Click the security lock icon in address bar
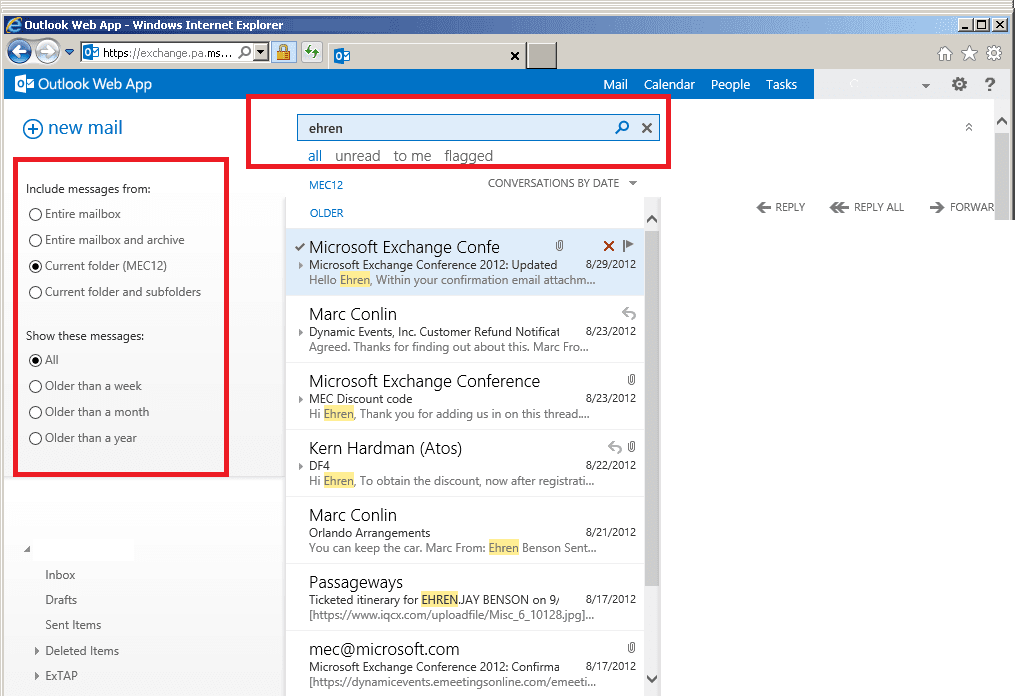Viewport: 1016px width, 696px height. (283, 52)
